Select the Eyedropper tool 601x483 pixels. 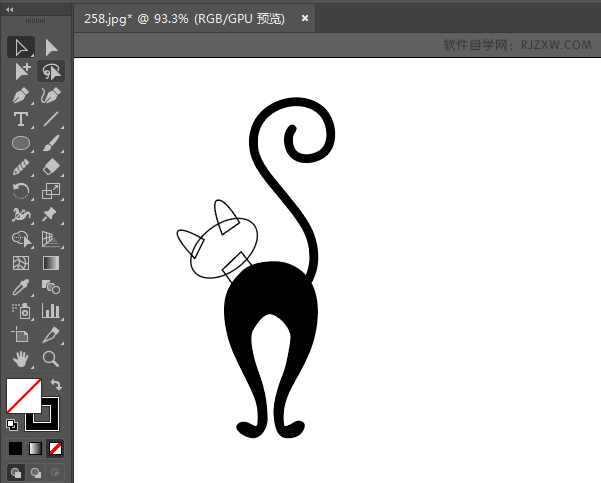(21, 287)
